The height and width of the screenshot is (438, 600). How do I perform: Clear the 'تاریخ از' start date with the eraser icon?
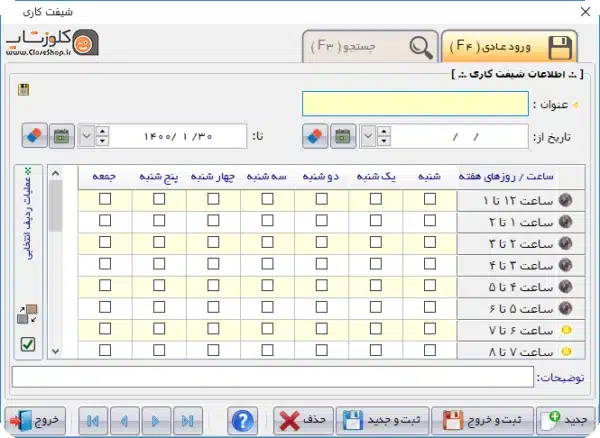coord(315,136)
